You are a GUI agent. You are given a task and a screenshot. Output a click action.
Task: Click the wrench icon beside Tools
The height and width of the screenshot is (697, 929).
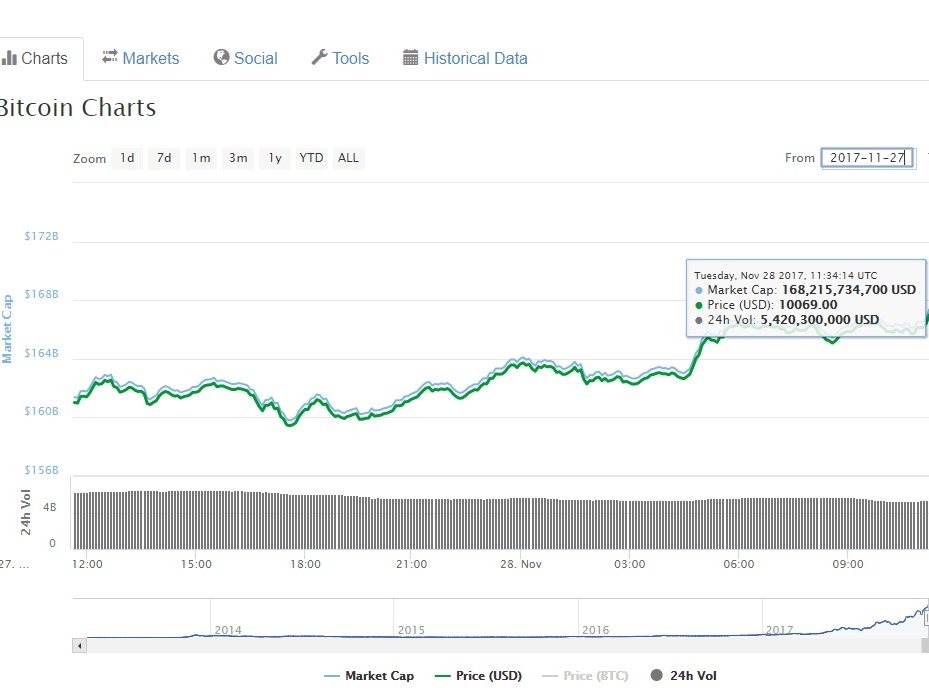pos(319,57)
